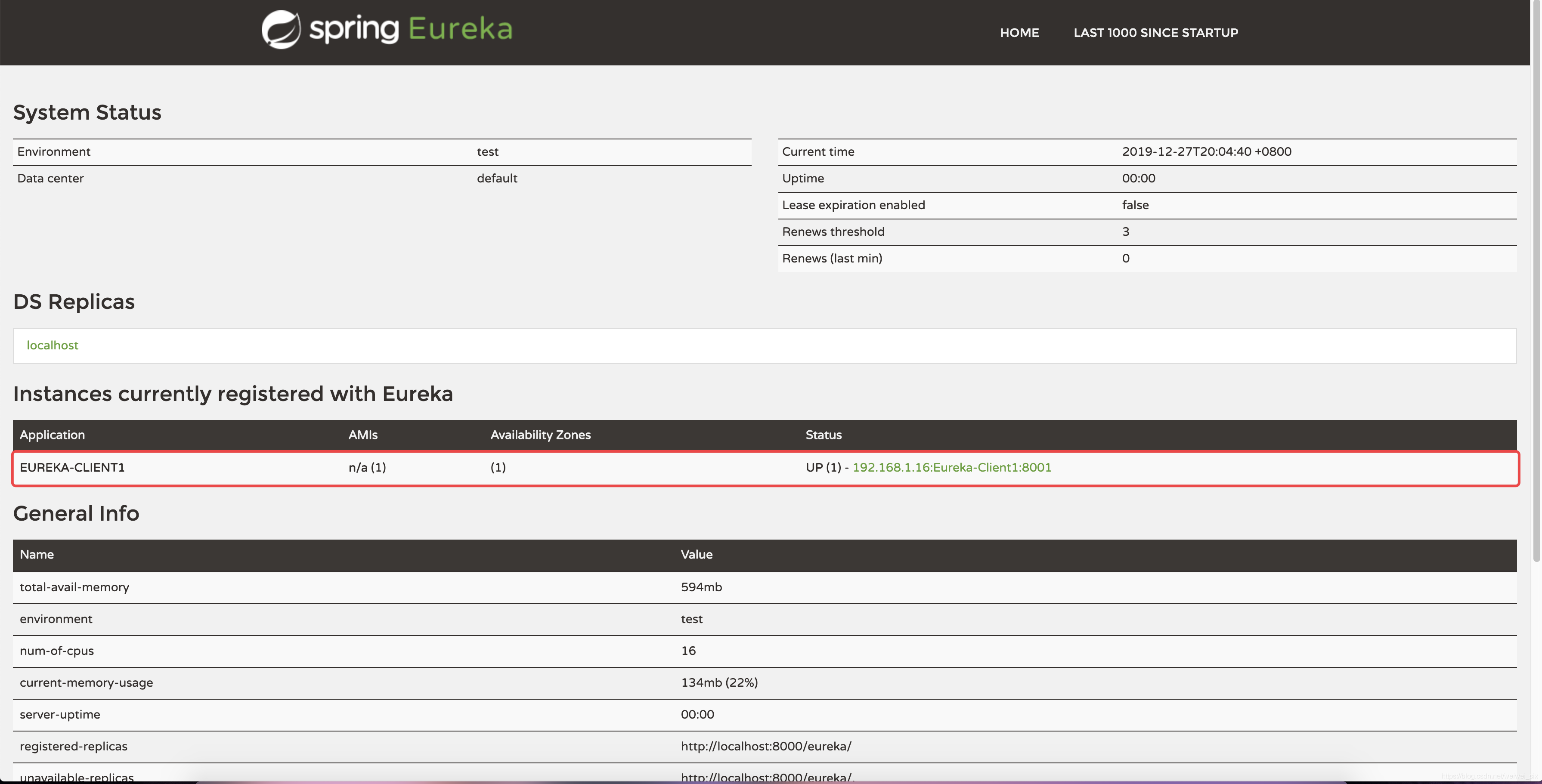Screen dimensions: 1542x784
Task: Click the 594mb value
Action: (701, 587)
